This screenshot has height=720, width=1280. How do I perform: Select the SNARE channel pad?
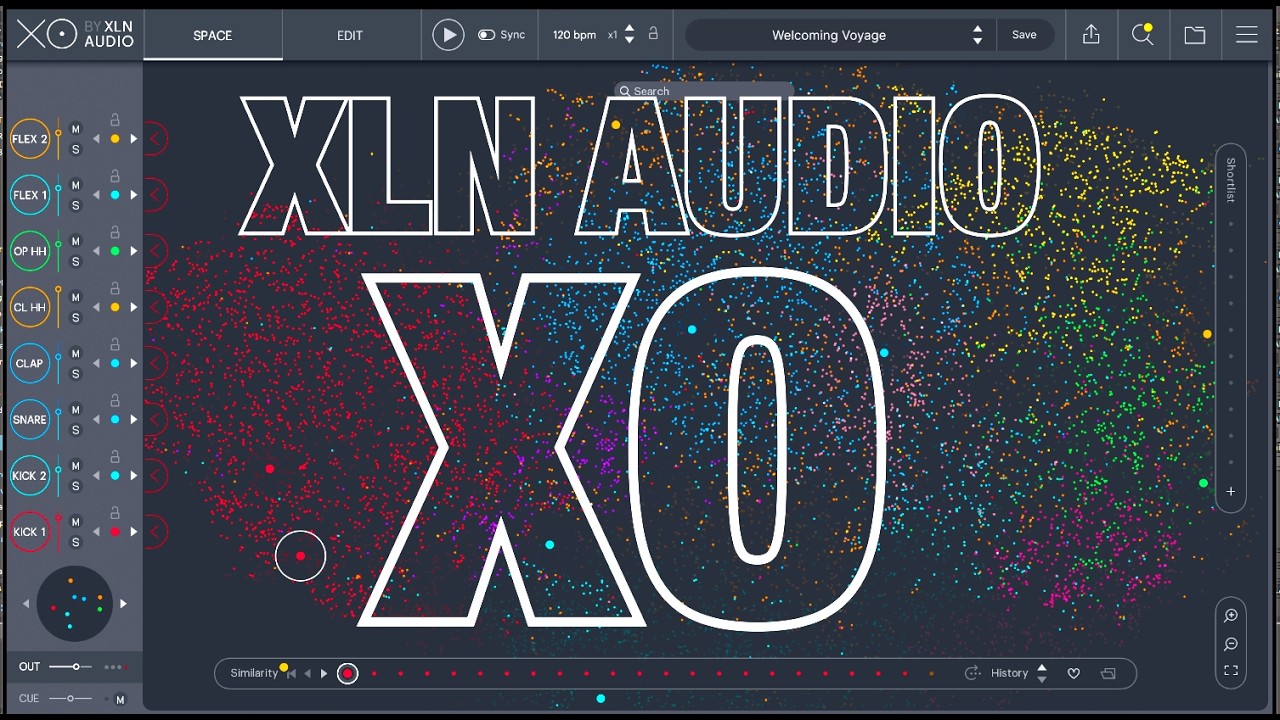click(x=30, y=419)
